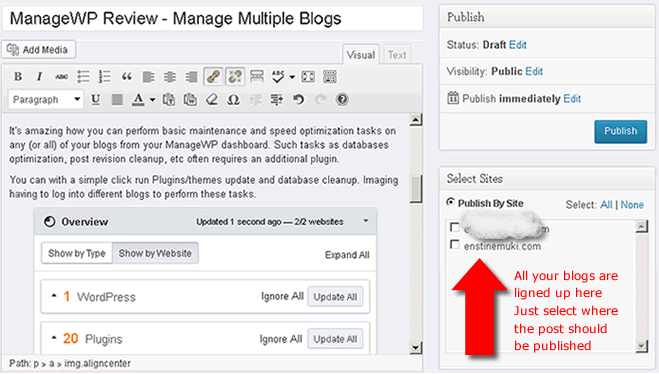Open the Paragraph format dropdown
Image resolution: width=659 pixels, height=374 pixels.
(x=45, y=100)
